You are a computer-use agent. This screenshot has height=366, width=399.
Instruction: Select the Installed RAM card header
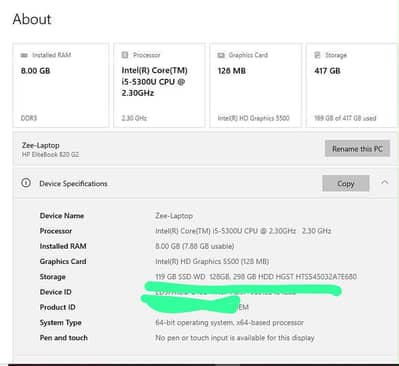click(51, 55)
